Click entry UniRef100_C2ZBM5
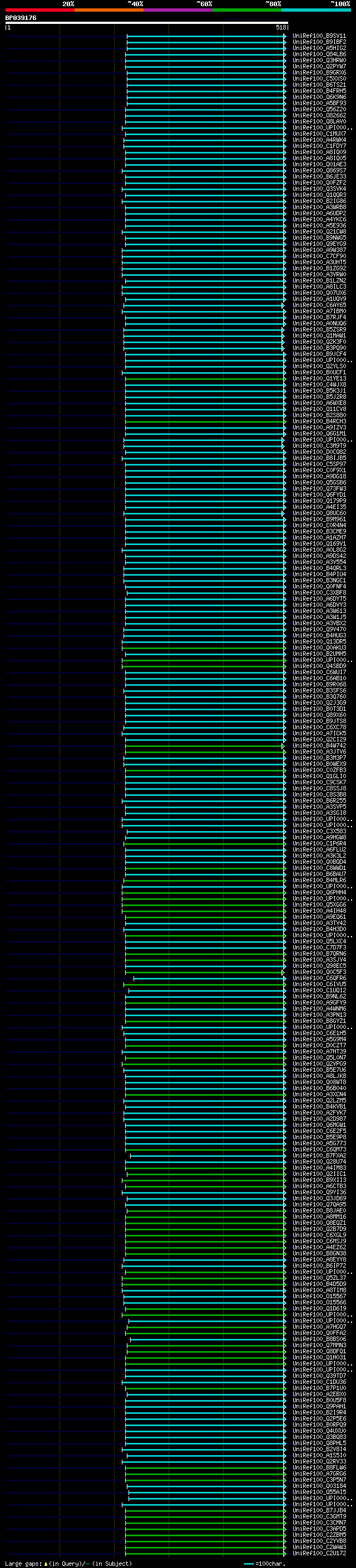The image size is (356, 1568). (319, 1535)
